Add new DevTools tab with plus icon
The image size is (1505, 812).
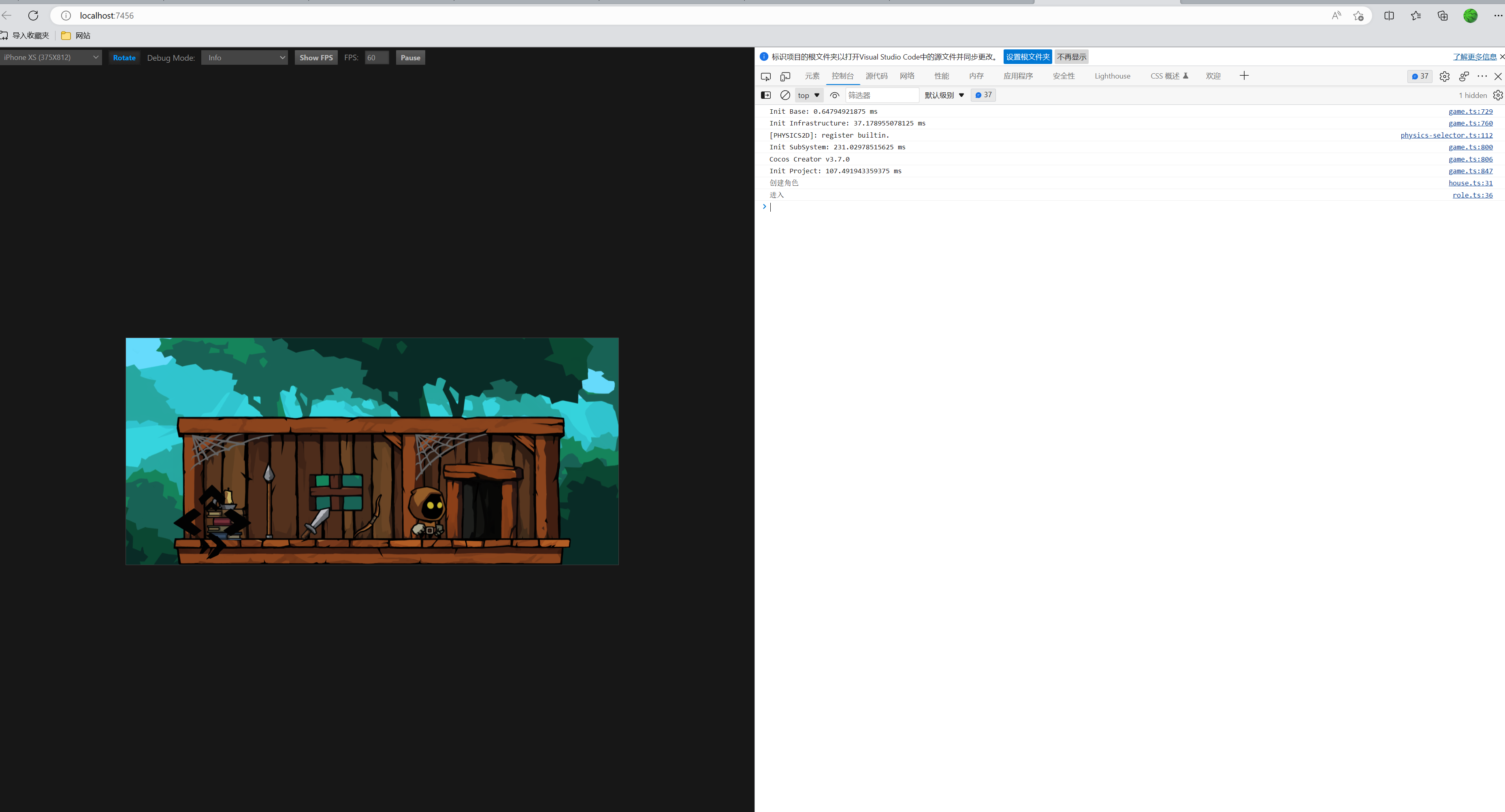(x=1244, y=76)
